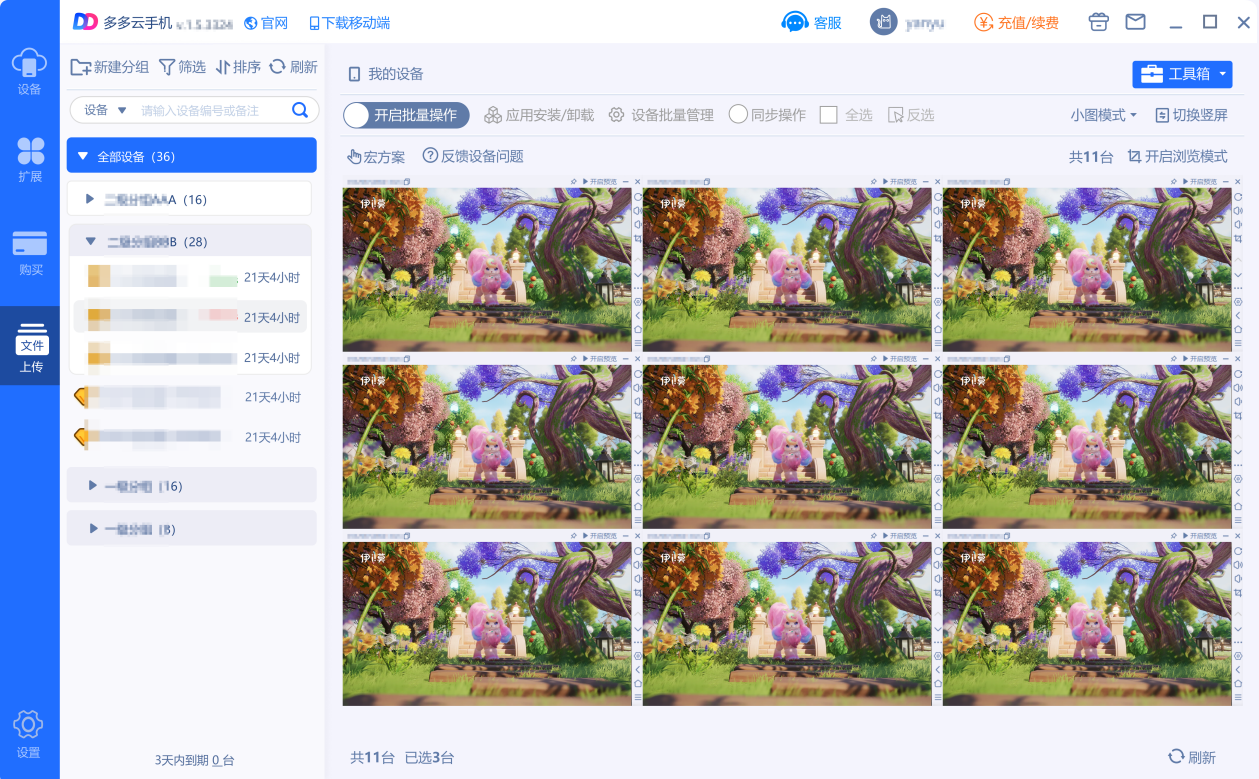Open the 文件上传 file upload section

(30, 348)
